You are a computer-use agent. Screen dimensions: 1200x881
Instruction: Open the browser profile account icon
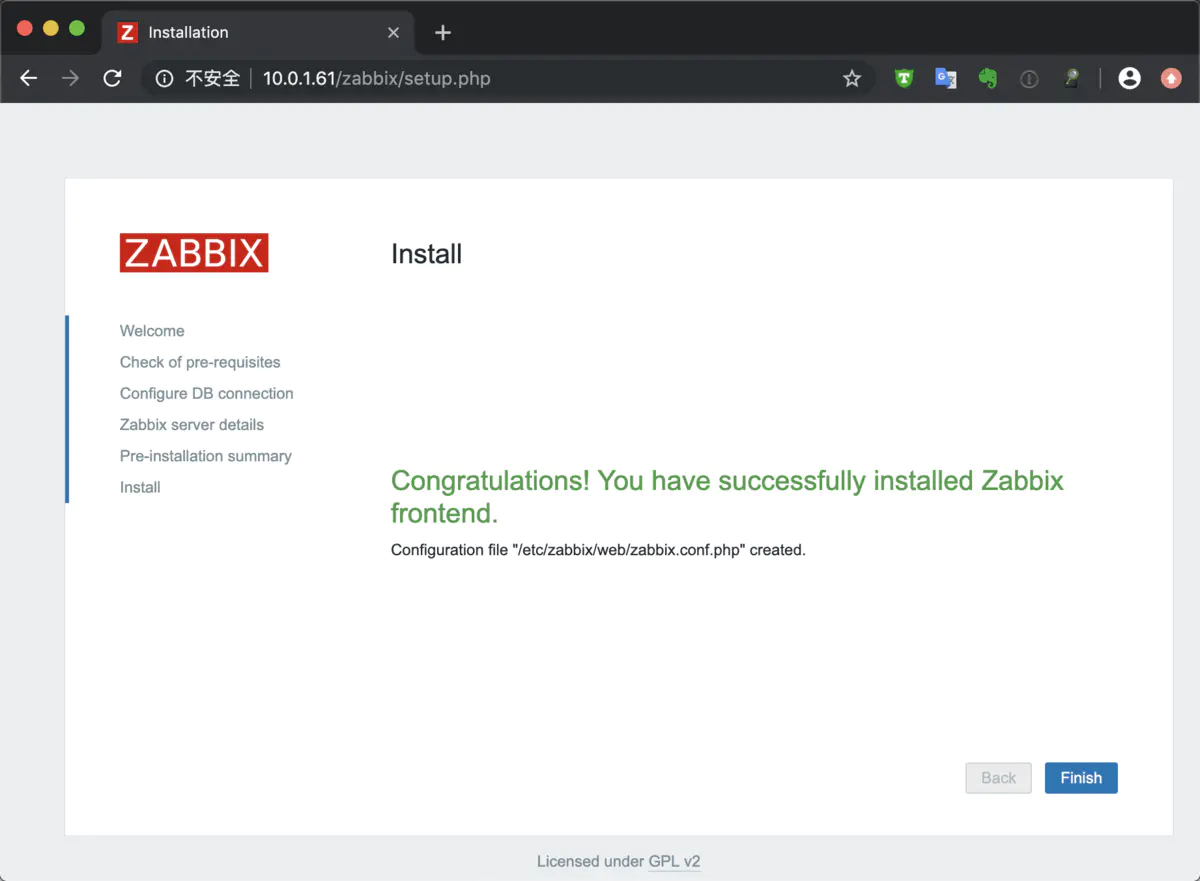(1130, 78)
